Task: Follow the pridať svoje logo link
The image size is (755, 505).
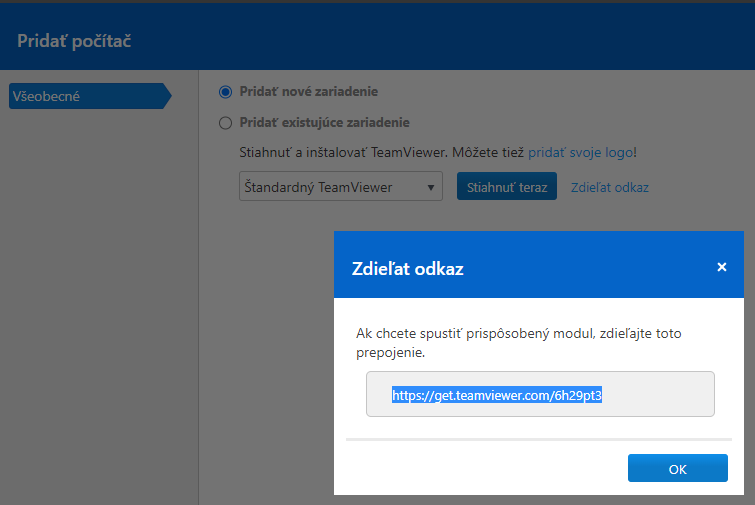Action: coord(581,153)
